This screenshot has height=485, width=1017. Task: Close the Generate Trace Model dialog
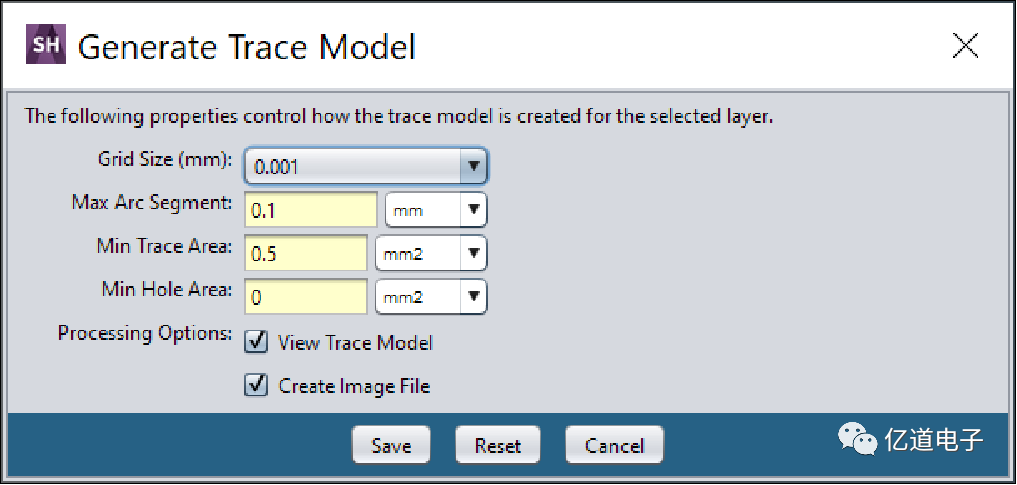[965, 46]
